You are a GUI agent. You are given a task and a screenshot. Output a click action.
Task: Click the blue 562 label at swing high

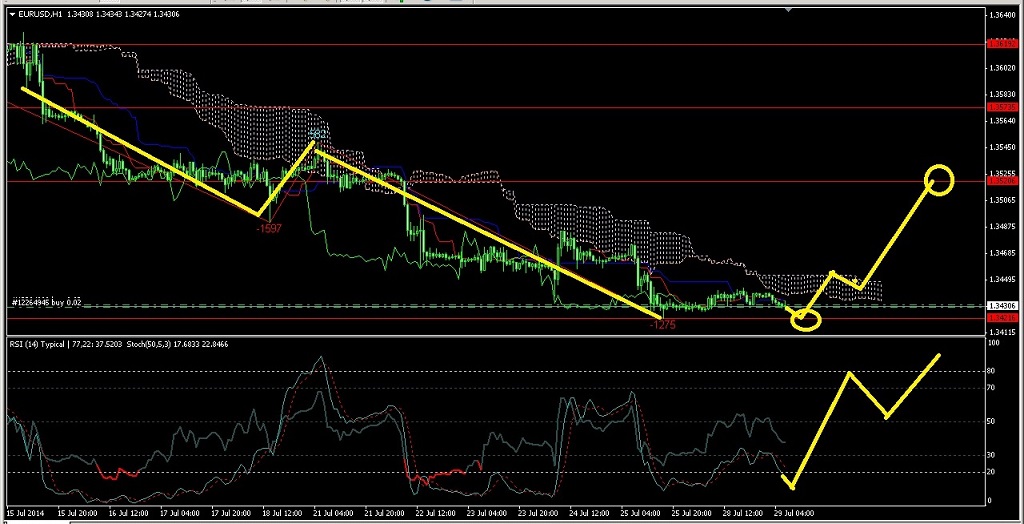[316, 134]
